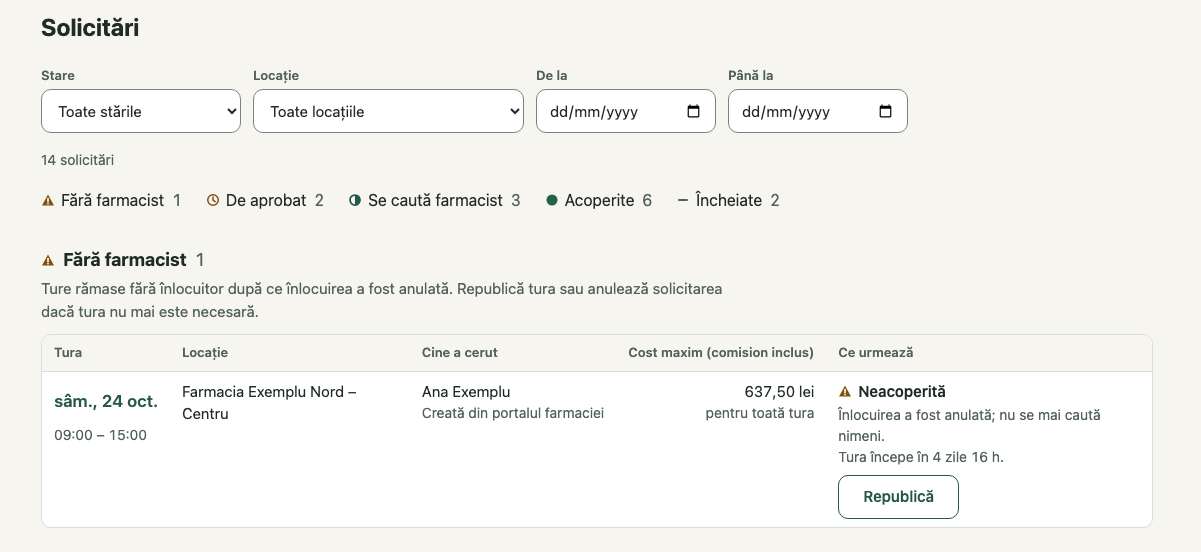Click Creată din portalul farmaciei text
This screenshot has height=552, width=1201.
513,413
